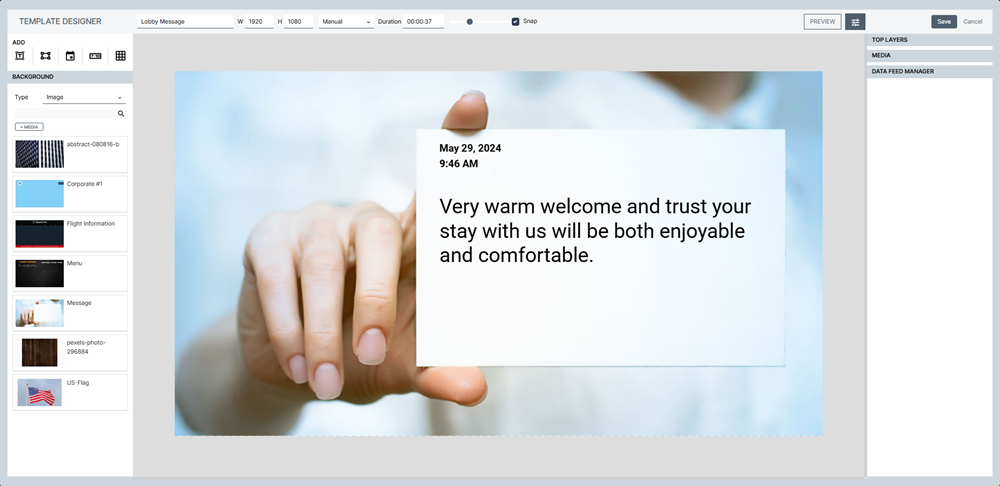Expand the Media panel on the right
Screen dimensions: 1000x486
(929, 55)
